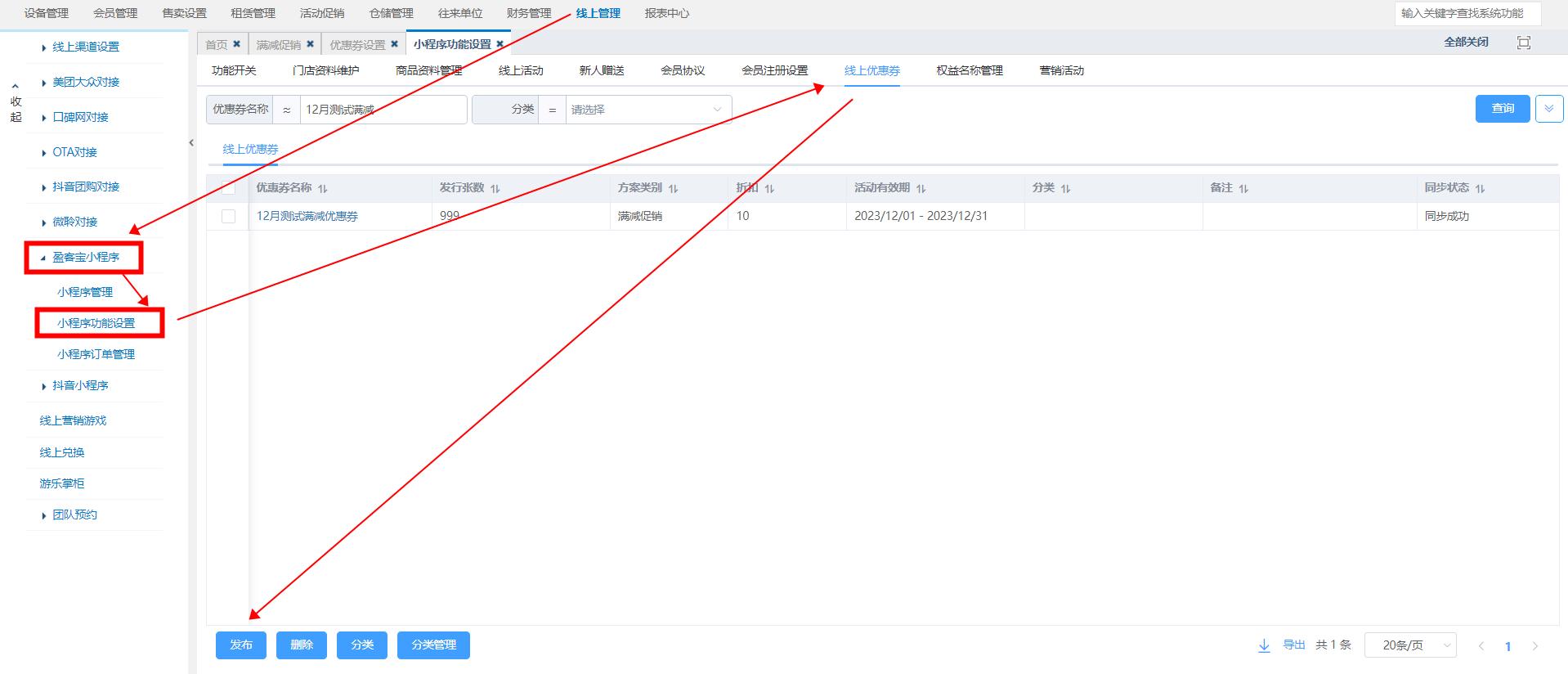1568x674 pixels.
Task: Open the ≈ operator selector for 优惠券名称
Action: [286, 110]
